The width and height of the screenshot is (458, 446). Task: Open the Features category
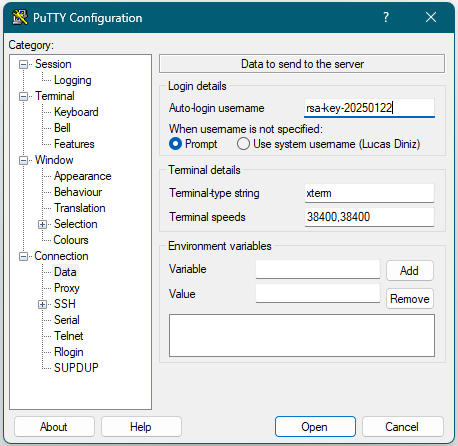(74, 144)
